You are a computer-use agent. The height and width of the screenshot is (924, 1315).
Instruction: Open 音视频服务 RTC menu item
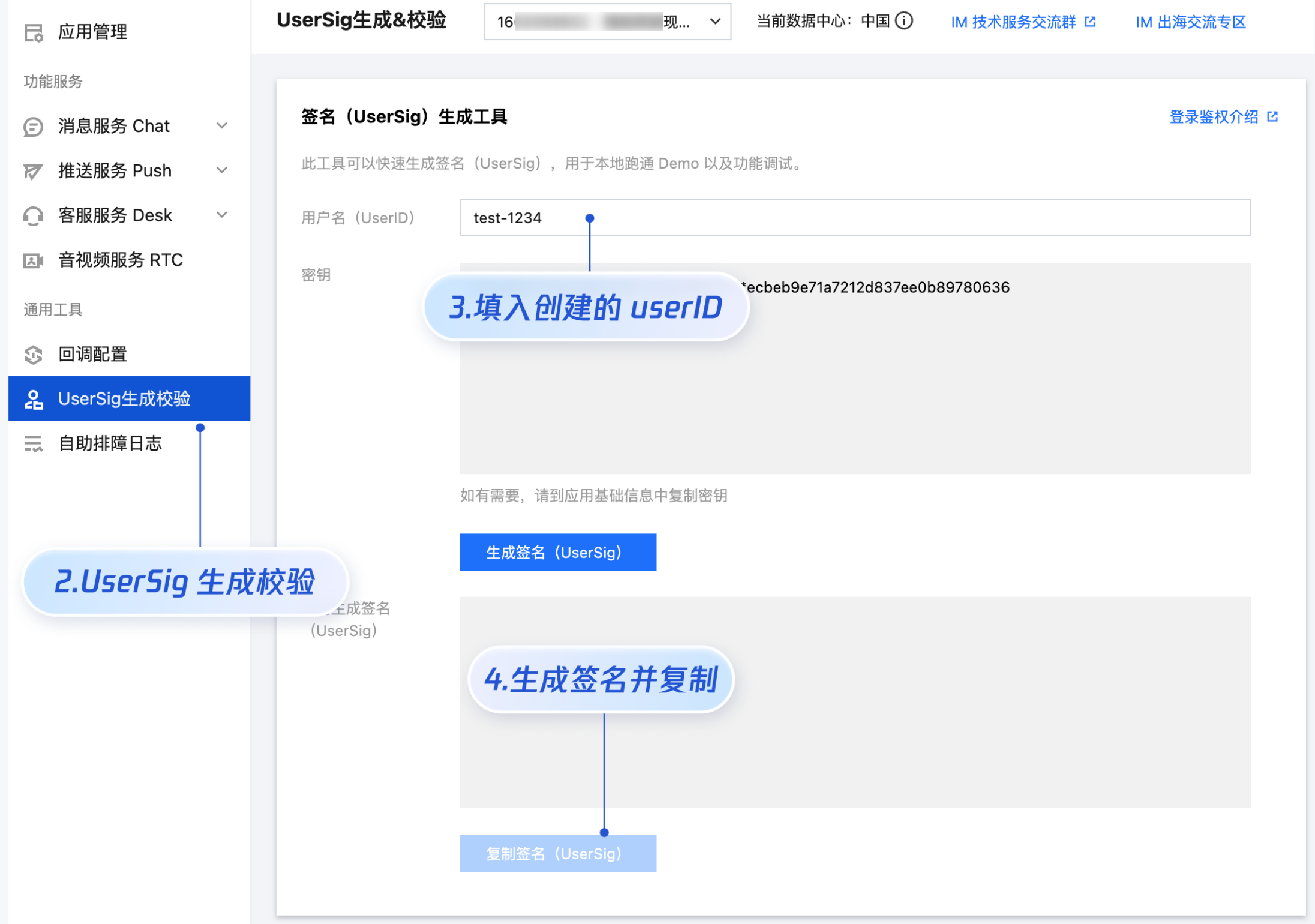[121, 260]
